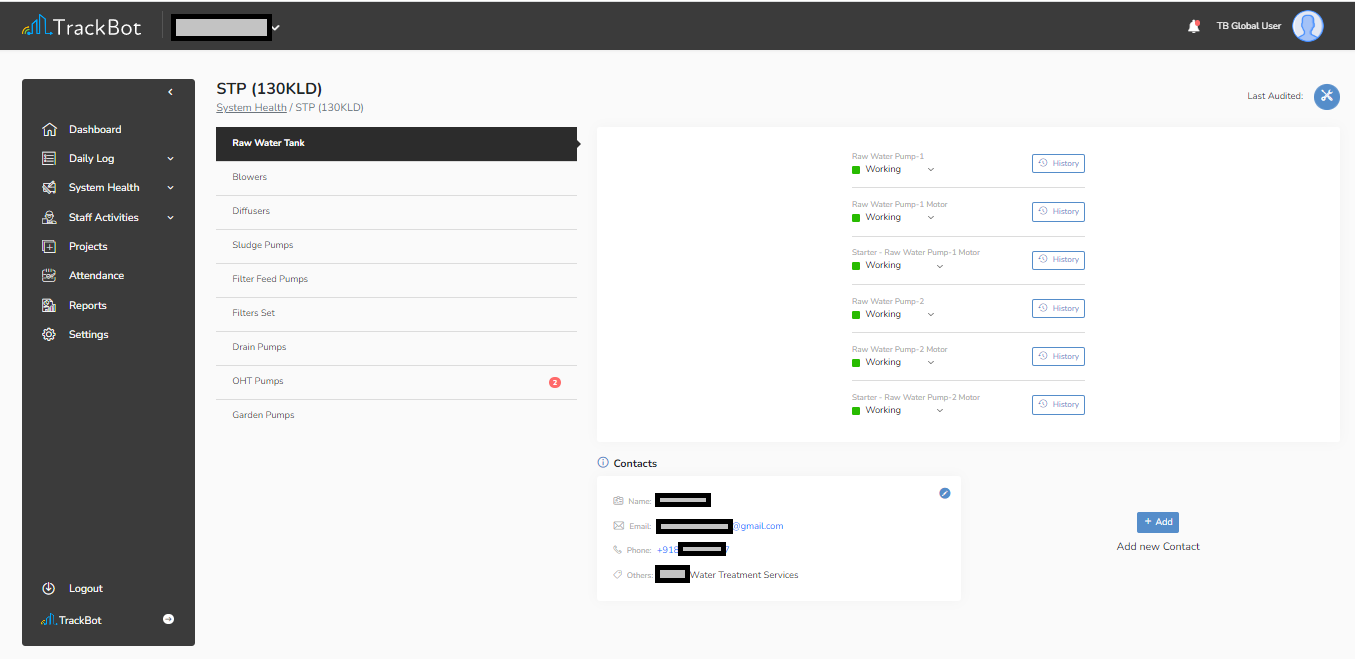This screenshot has height=659, width=1355.
Task: Open the Attendance section
Action: click(x=97, y=275)
